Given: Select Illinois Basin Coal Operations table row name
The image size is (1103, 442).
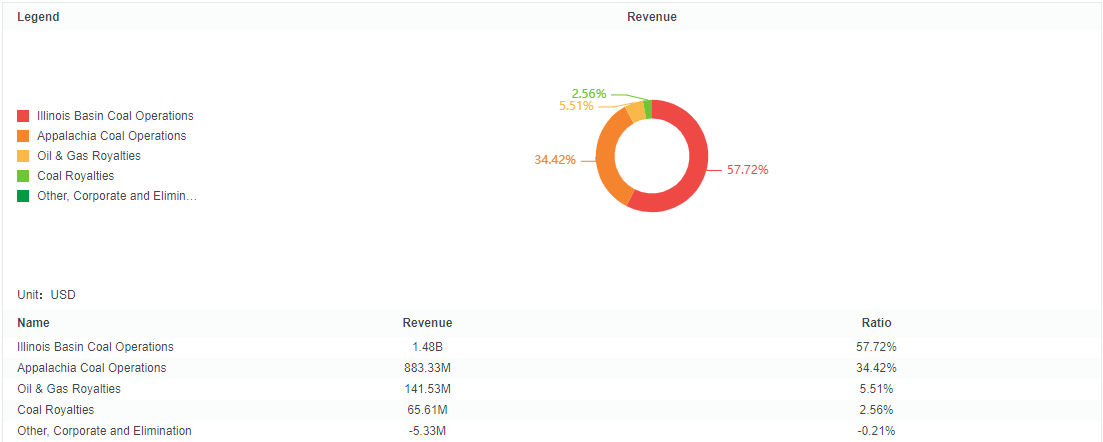Looking at the screenshot, I should click(x=95, y=347).
